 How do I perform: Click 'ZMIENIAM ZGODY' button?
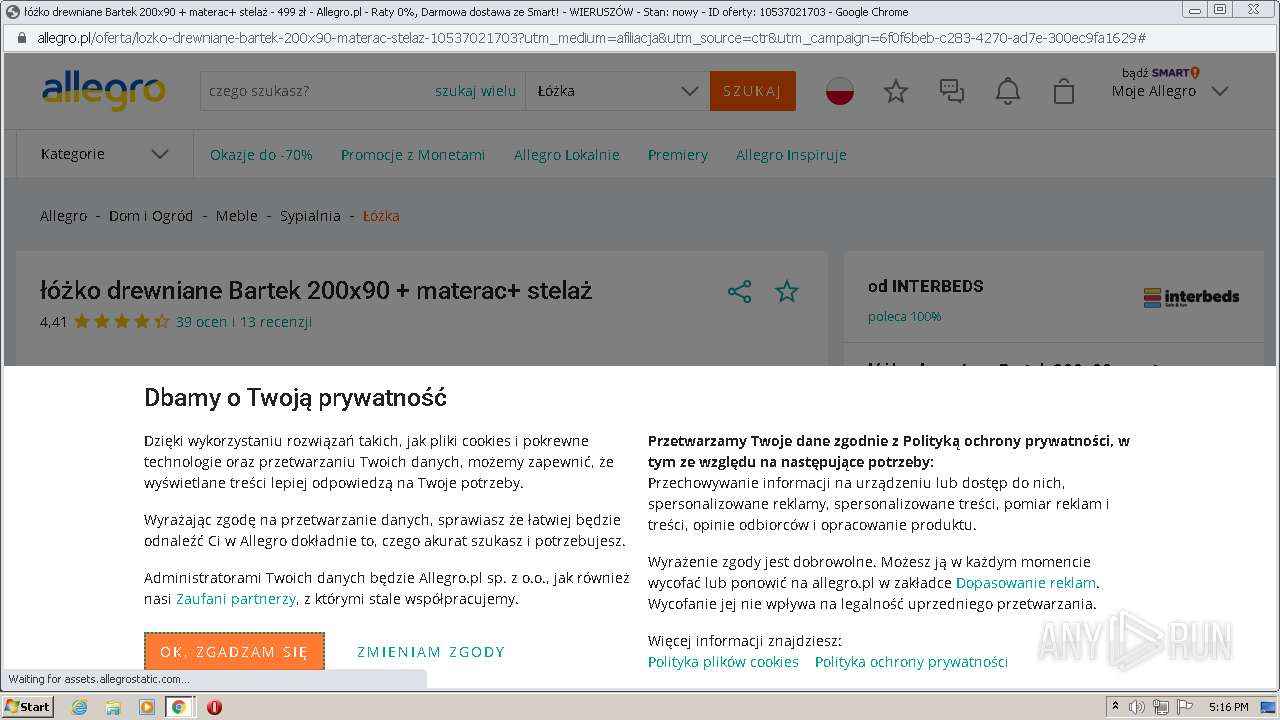click(431, 652)
